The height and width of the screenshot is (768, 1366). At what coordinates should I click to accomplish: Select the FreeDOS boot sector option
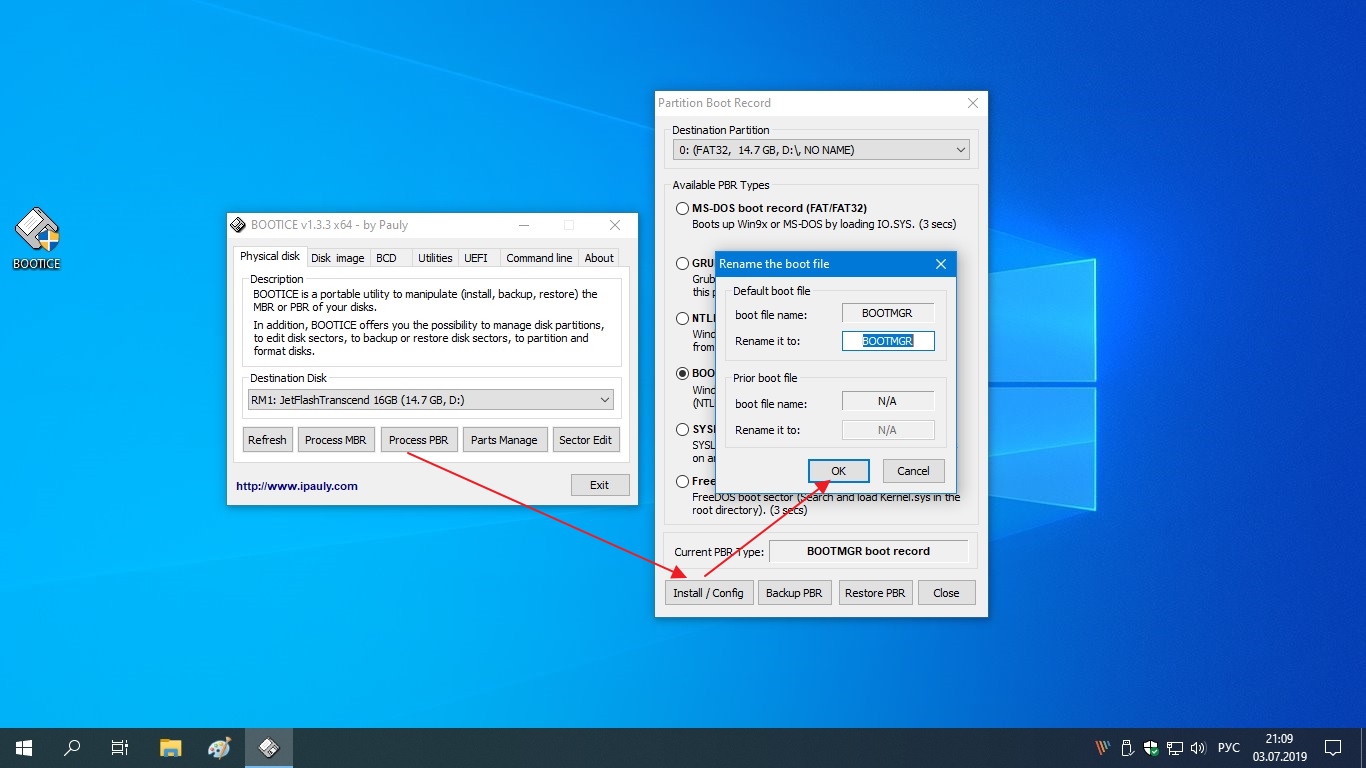(682, 482)
